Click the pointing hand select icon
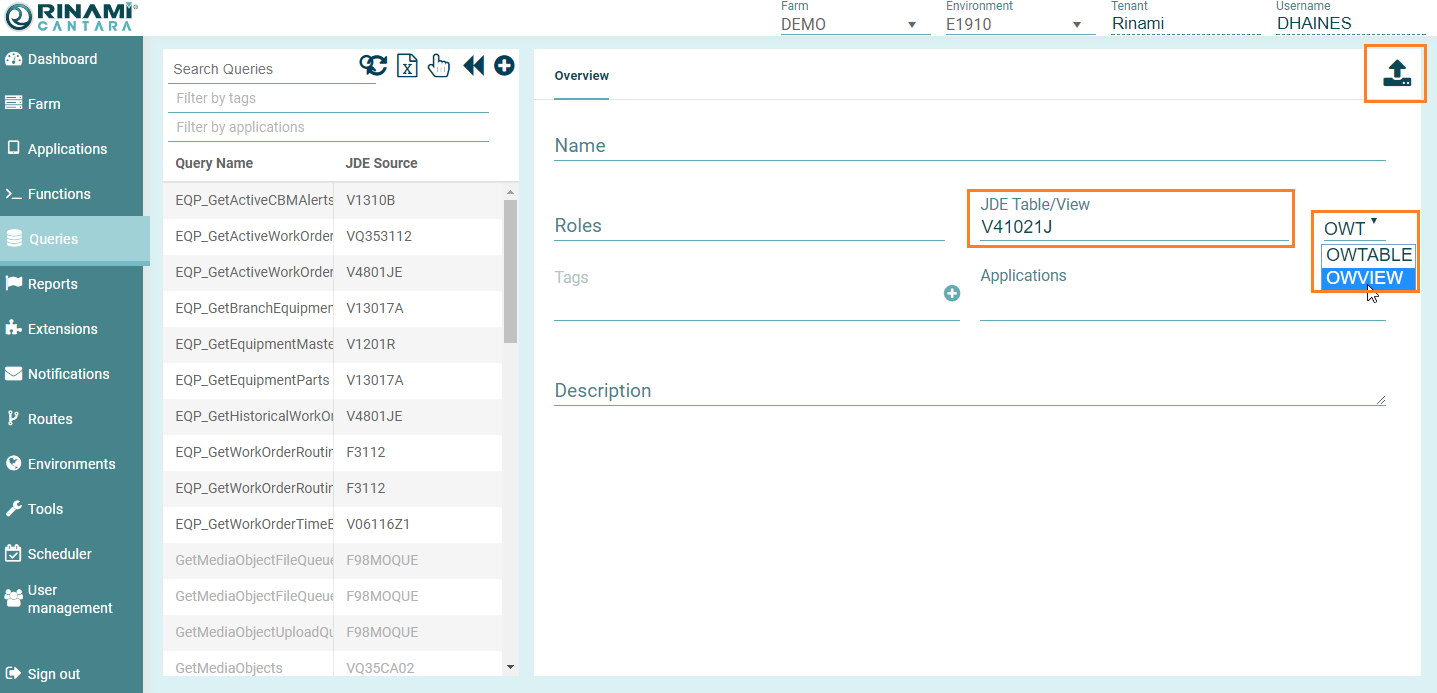The width and height of the screenshot is (1437, 693). (x=439, y=66)
